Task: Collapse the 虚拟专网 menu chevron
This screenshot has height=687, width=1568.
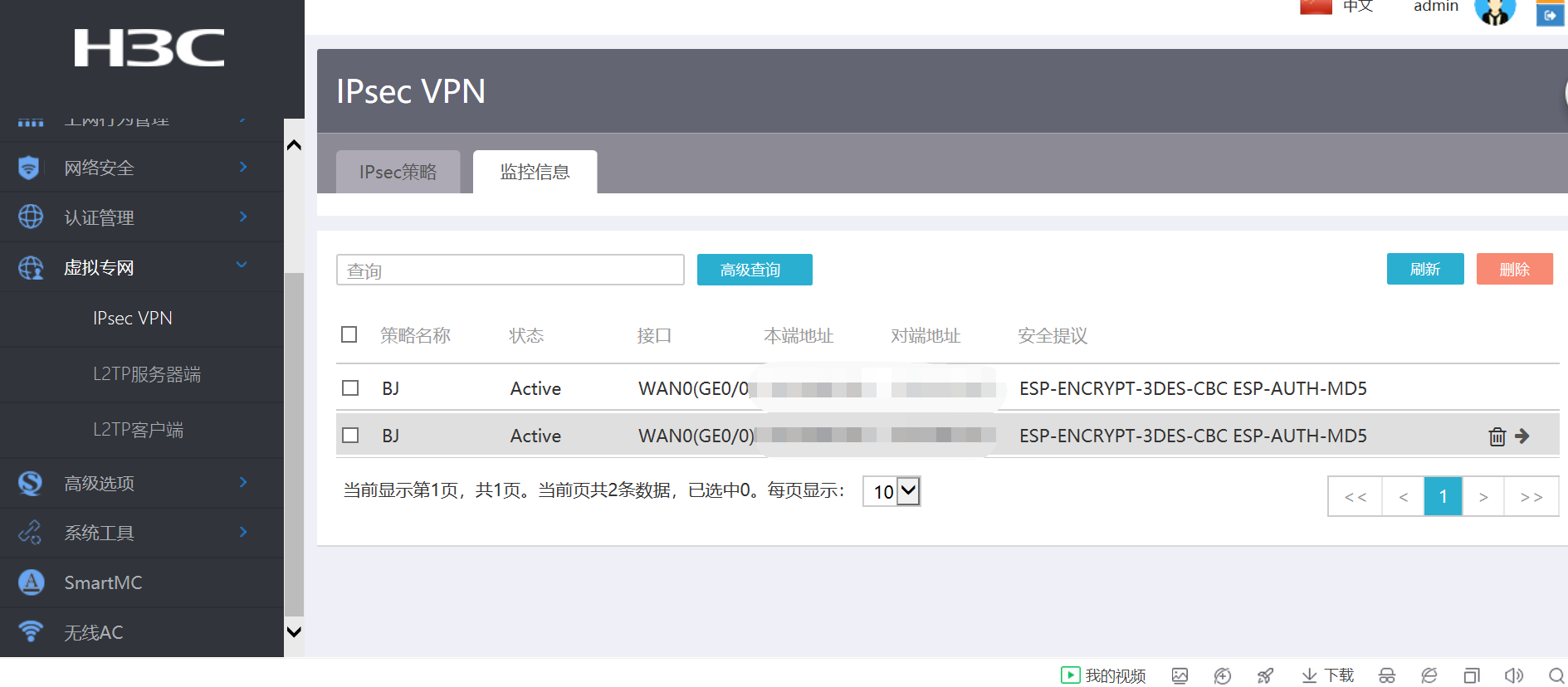Action: click(242, 266)
